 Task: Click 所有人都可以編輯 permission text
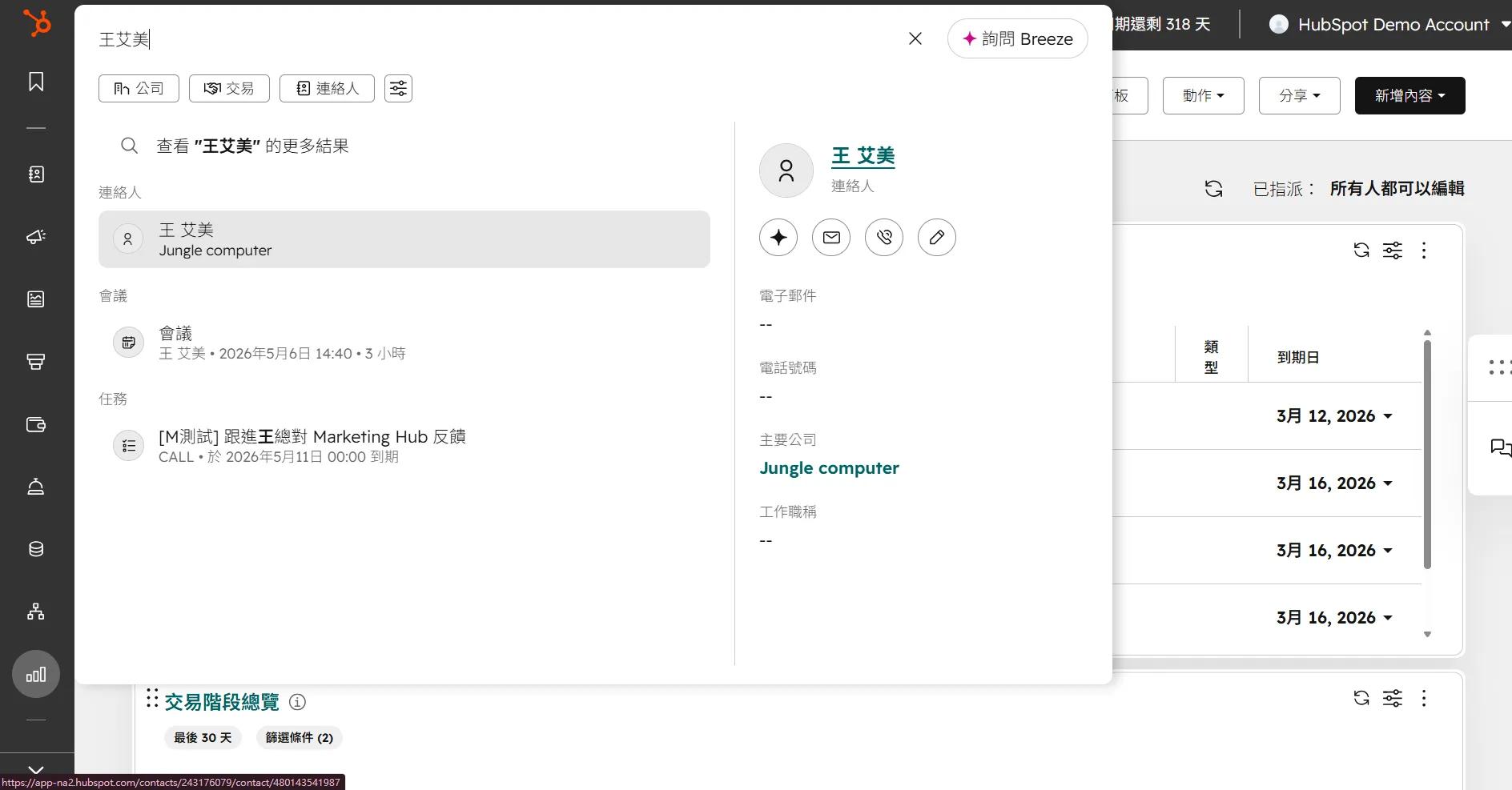[x=1397, y=189]
